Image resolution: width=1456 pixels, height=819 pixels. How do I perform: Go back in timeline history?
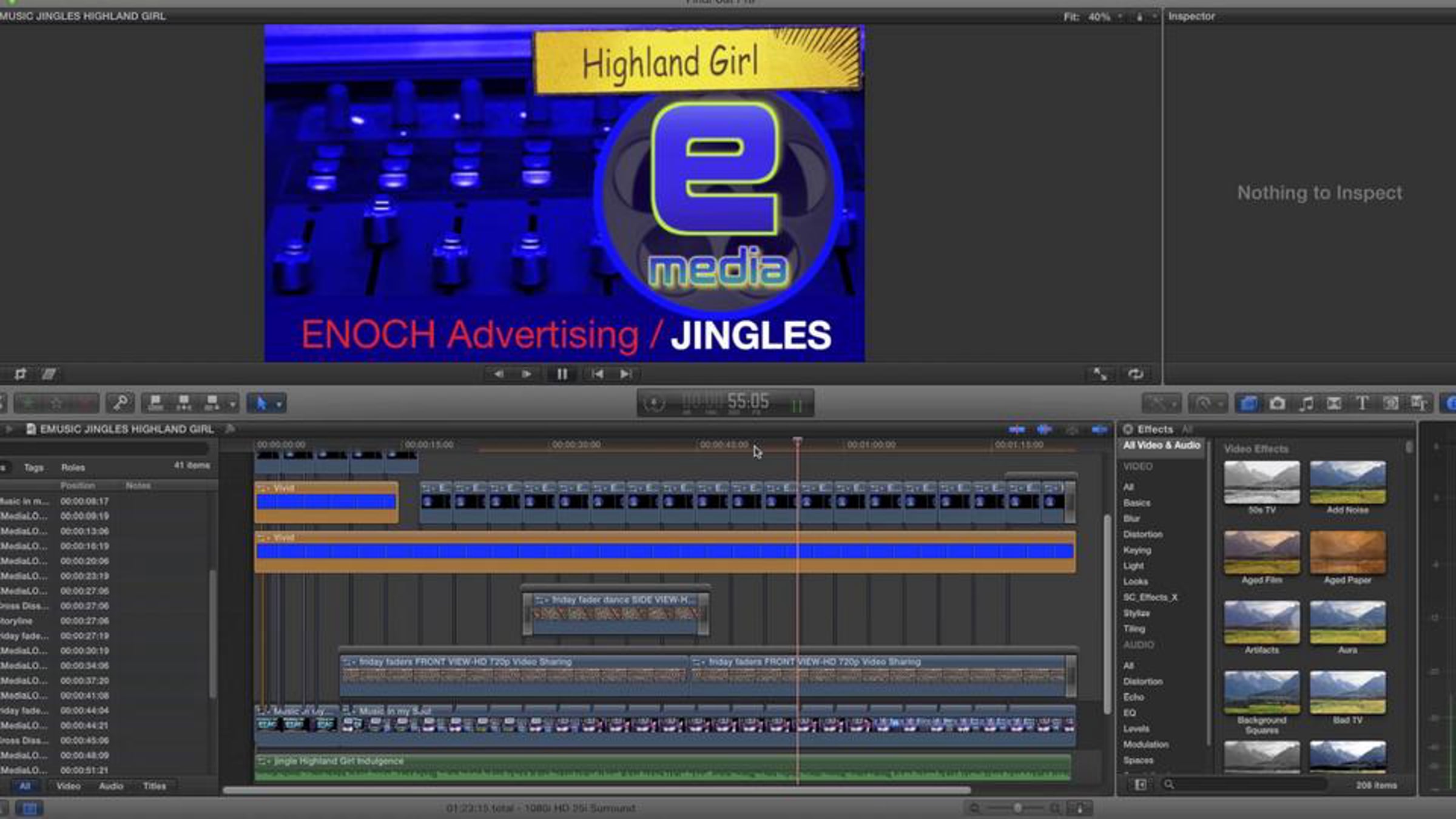8,429
